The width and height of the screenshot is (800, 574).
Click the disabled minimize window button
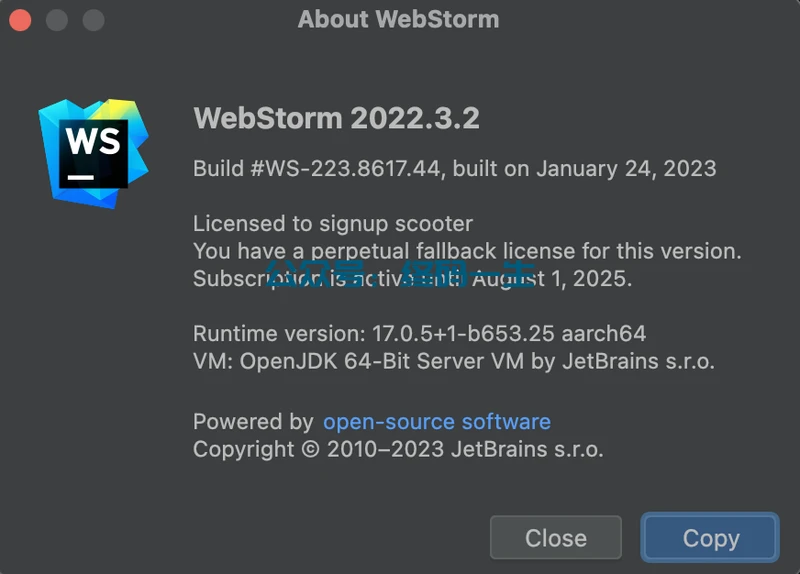point(57,20)
